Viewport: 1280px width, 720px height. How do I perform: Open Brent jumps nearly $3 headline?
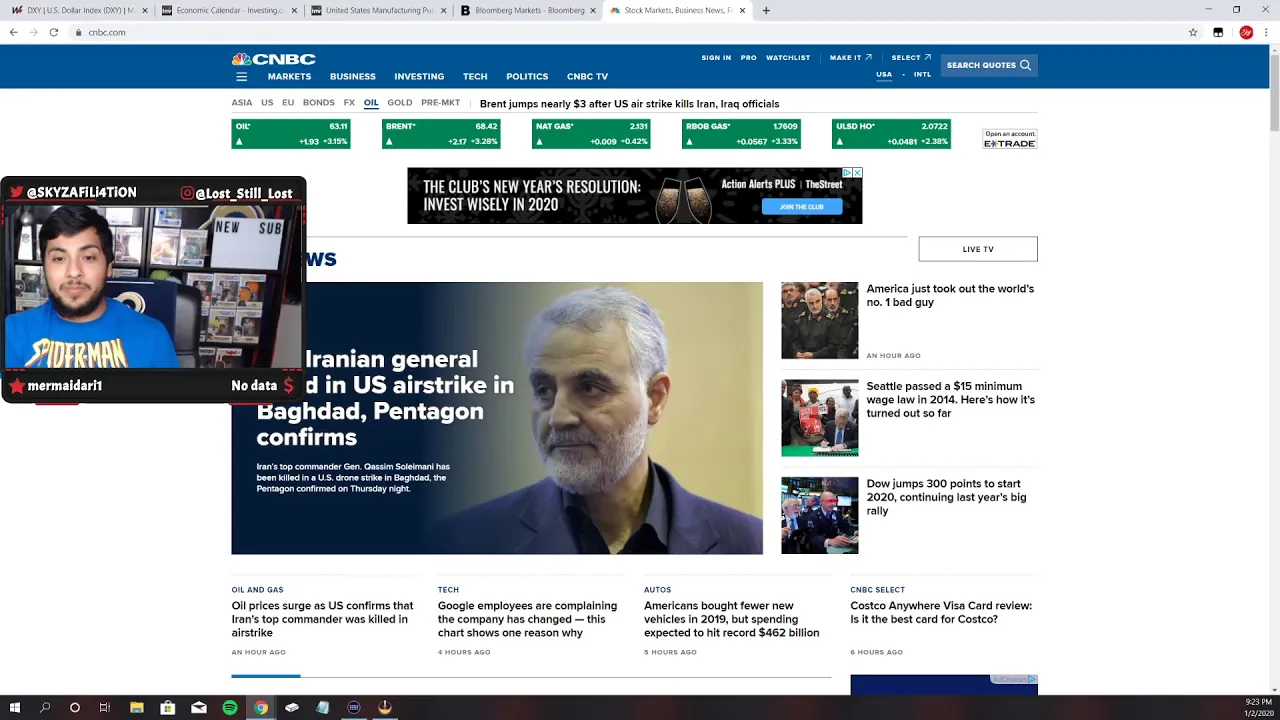pos(629,104)
